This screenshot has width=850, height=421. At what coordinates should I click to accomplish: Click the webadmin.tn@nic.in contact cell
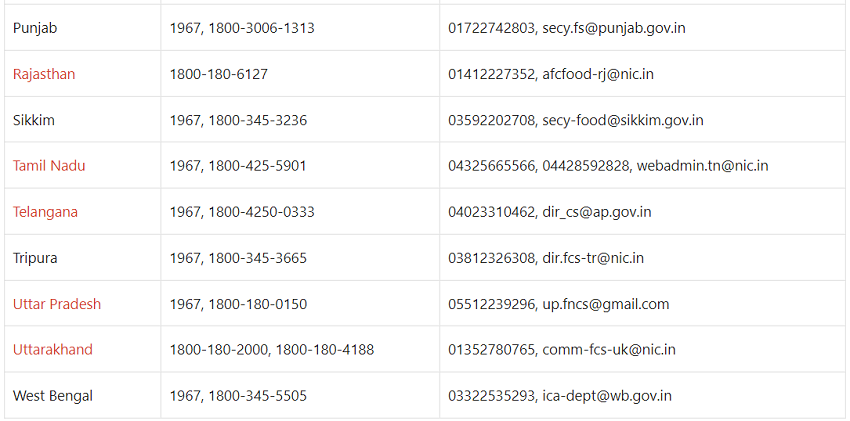point(608,166)
